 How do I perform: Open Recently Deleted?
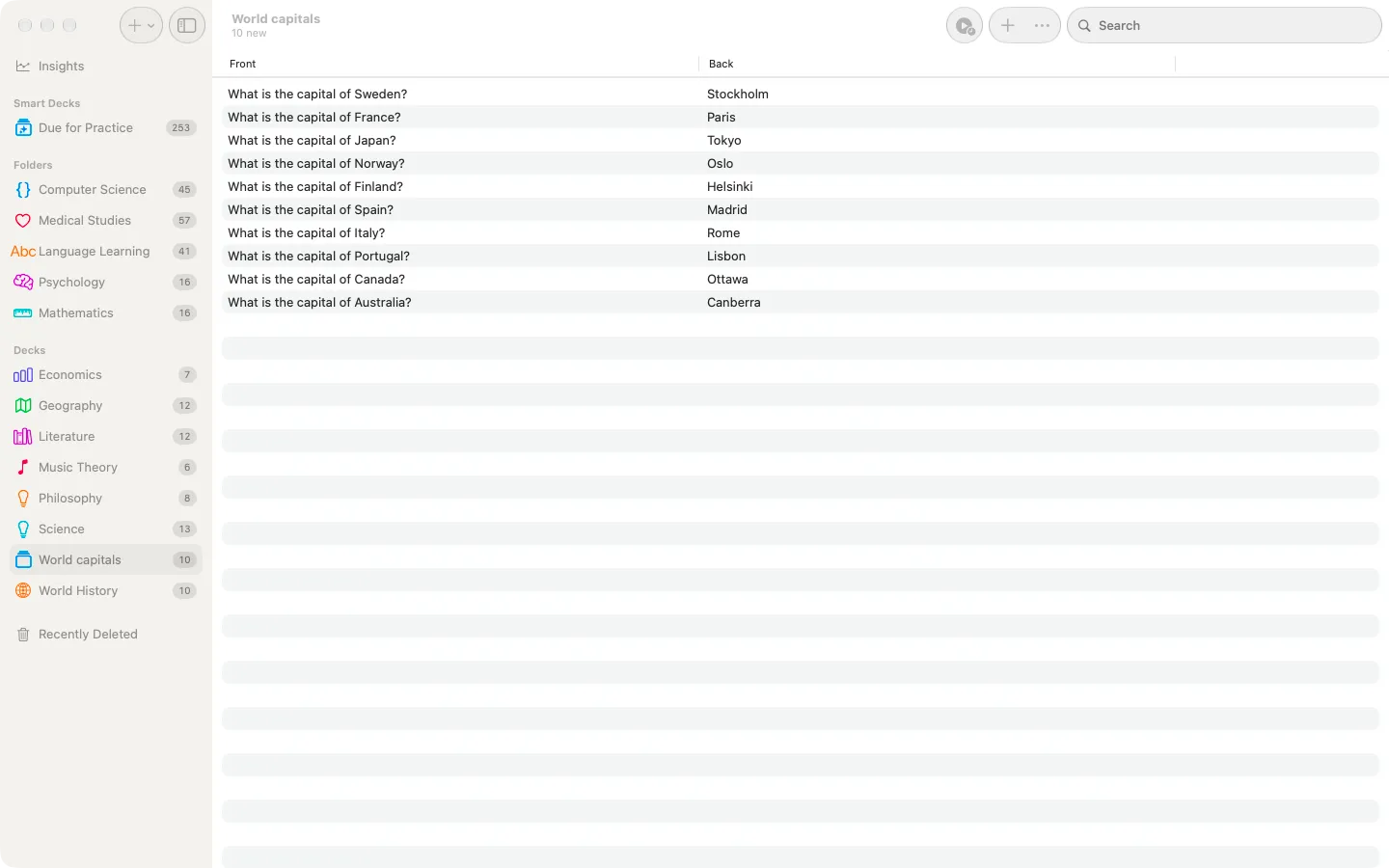click(x=106, y=635)
